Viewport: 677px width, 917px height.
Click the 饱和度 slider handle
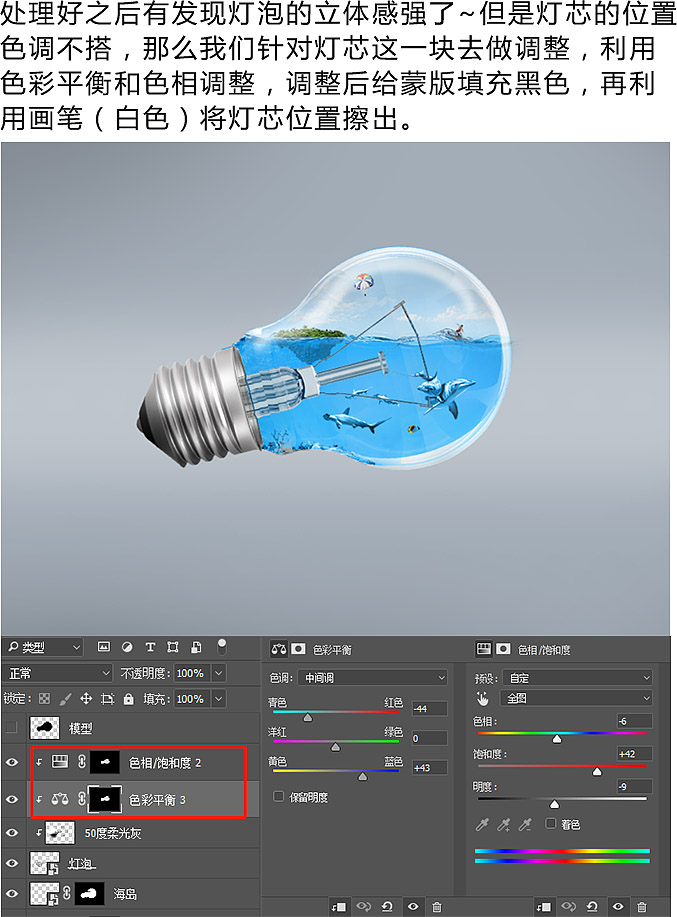click(x=597, y=772)
